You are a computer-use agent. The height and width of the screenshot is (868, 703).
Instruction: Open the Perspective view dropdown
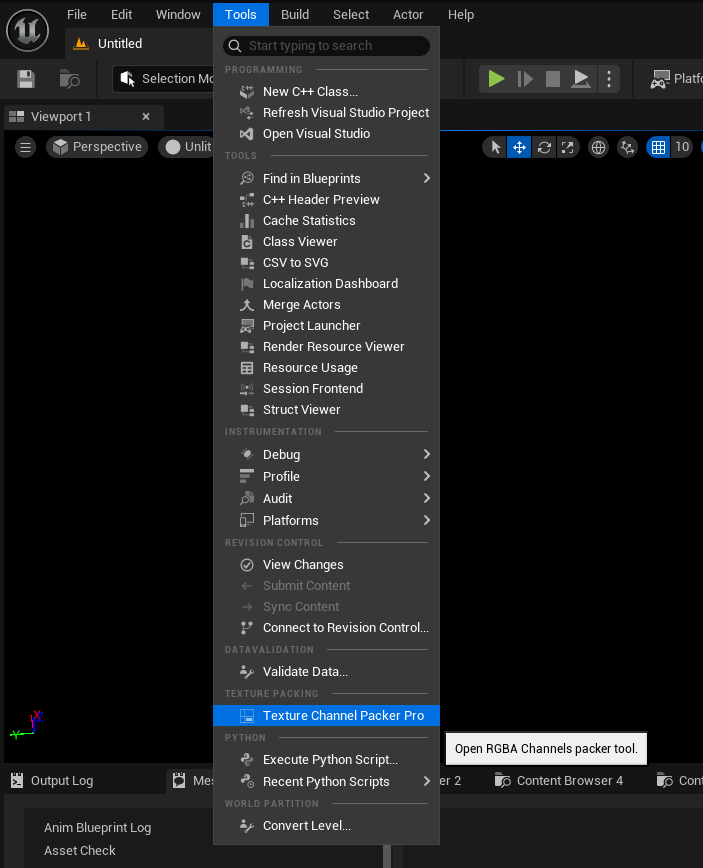(97, 147)
